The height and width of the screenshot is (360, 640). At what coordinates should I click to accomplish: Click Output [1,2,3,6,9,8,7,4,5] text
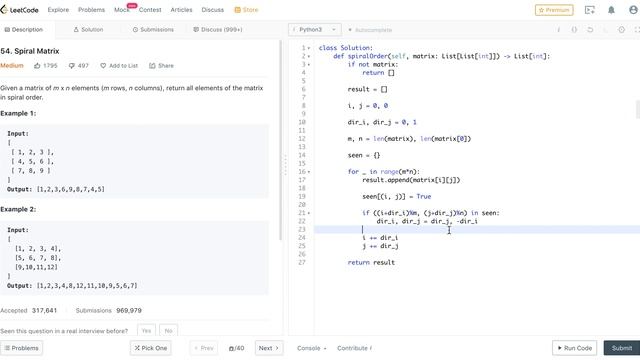[x=56, y=189]
